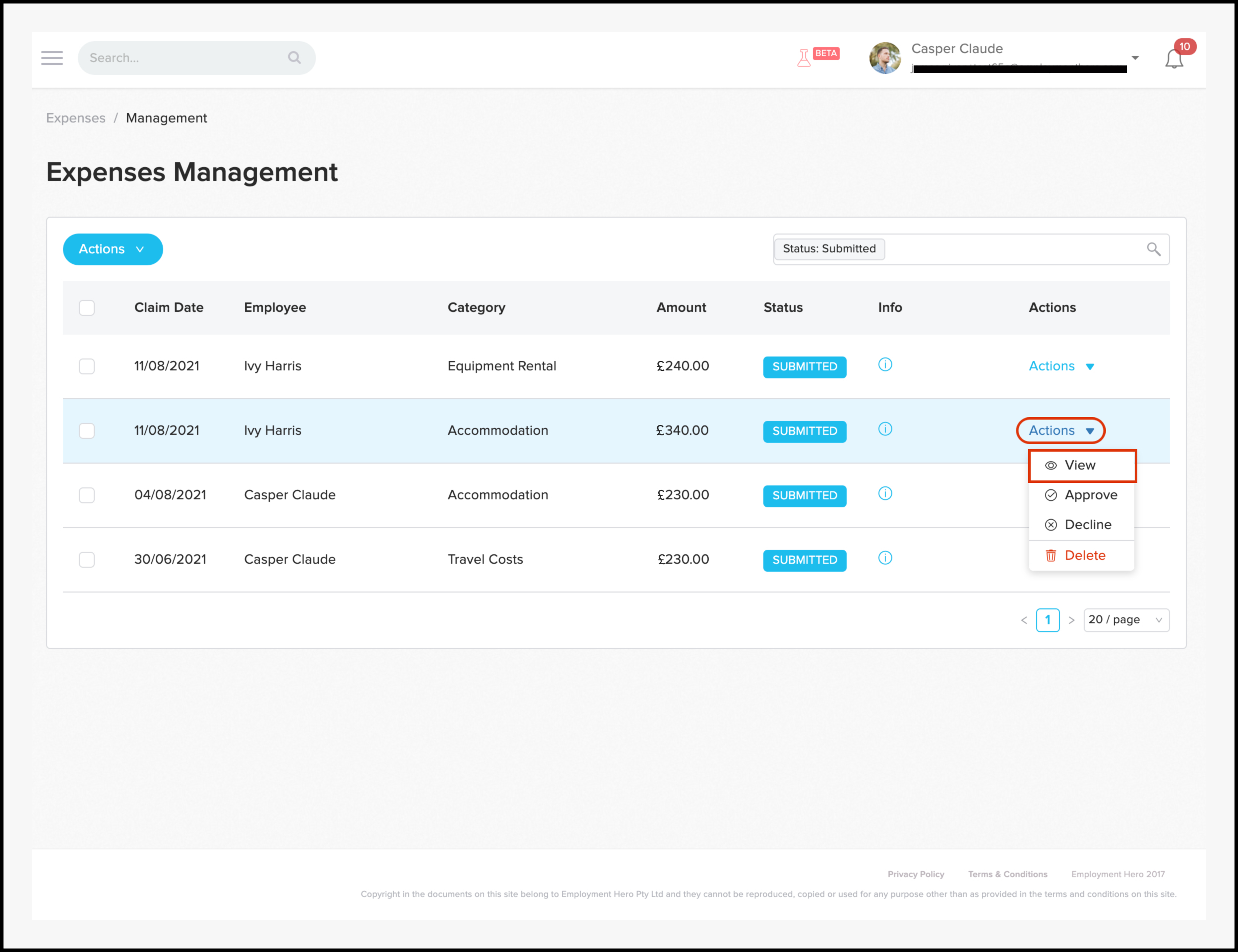Screen dimensions: 1238x952
Task: Click Casper Claude's profile avatar
Action: point(885,58)
